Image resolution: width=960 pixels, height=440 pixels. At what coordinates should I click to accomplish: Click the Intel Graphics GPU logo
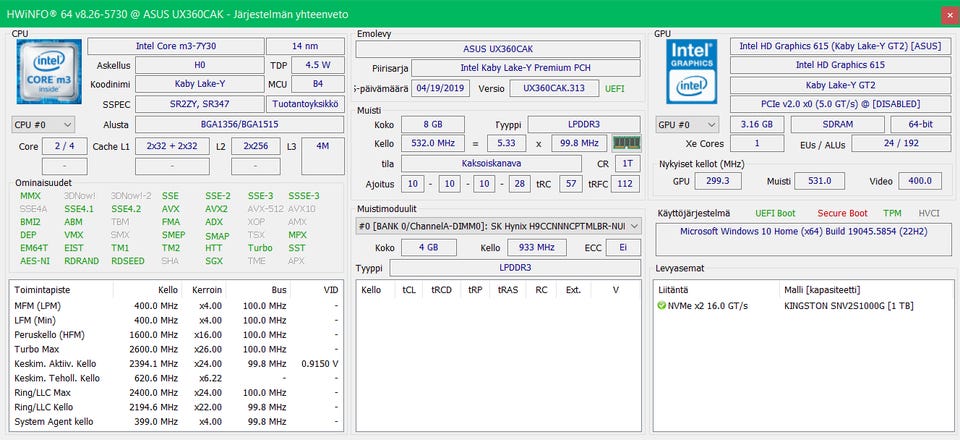click(691, 69)
